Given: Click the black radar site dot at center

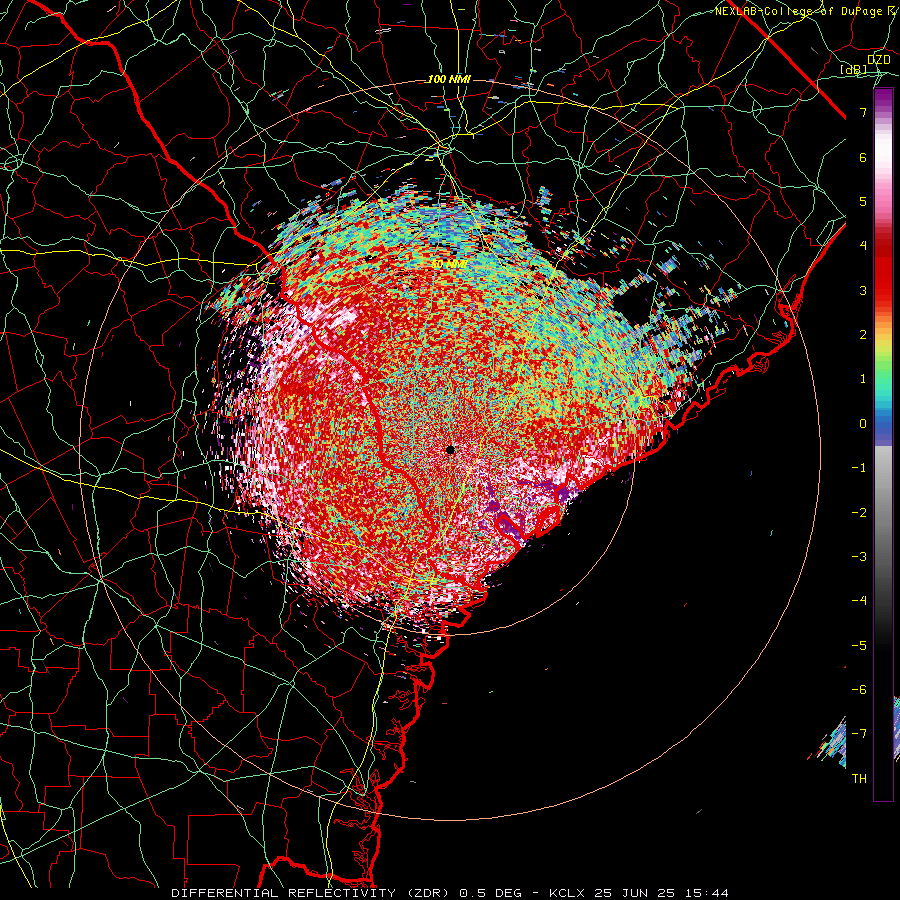Looking at the screenshot, I should tap(451, 450).
